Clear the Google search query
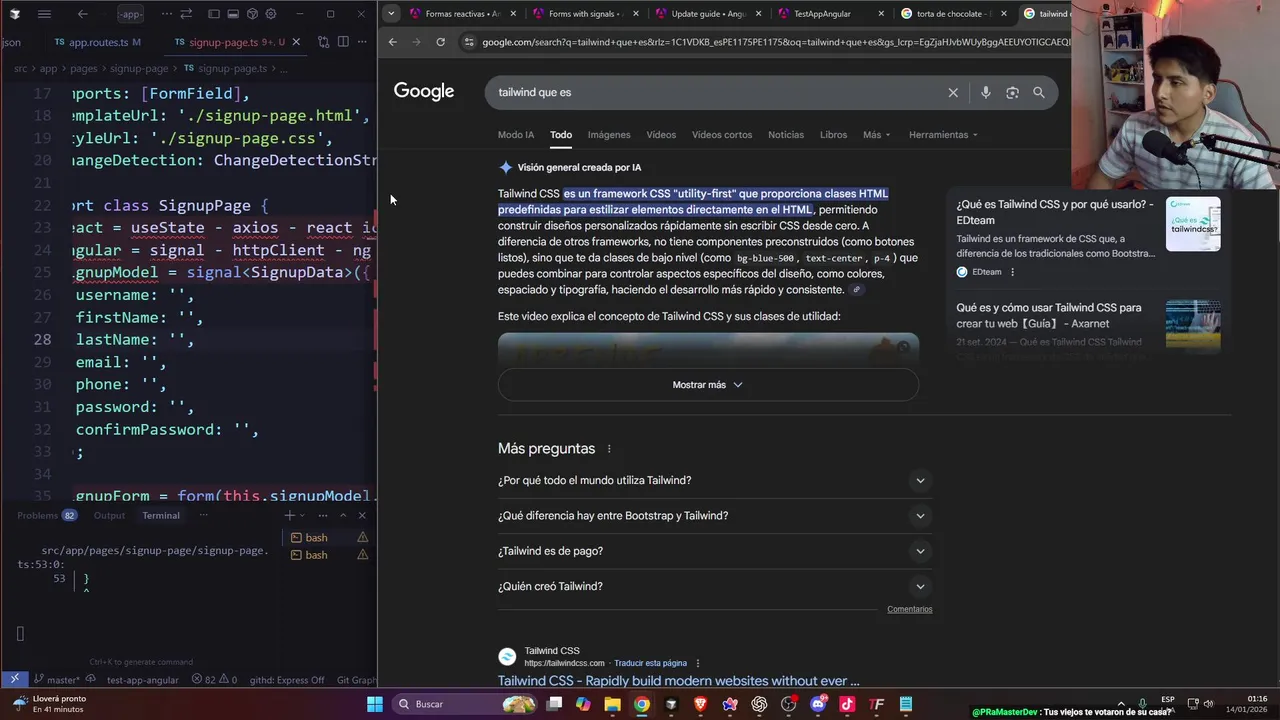The image size is (1280, 720). [x=953, y=92]
